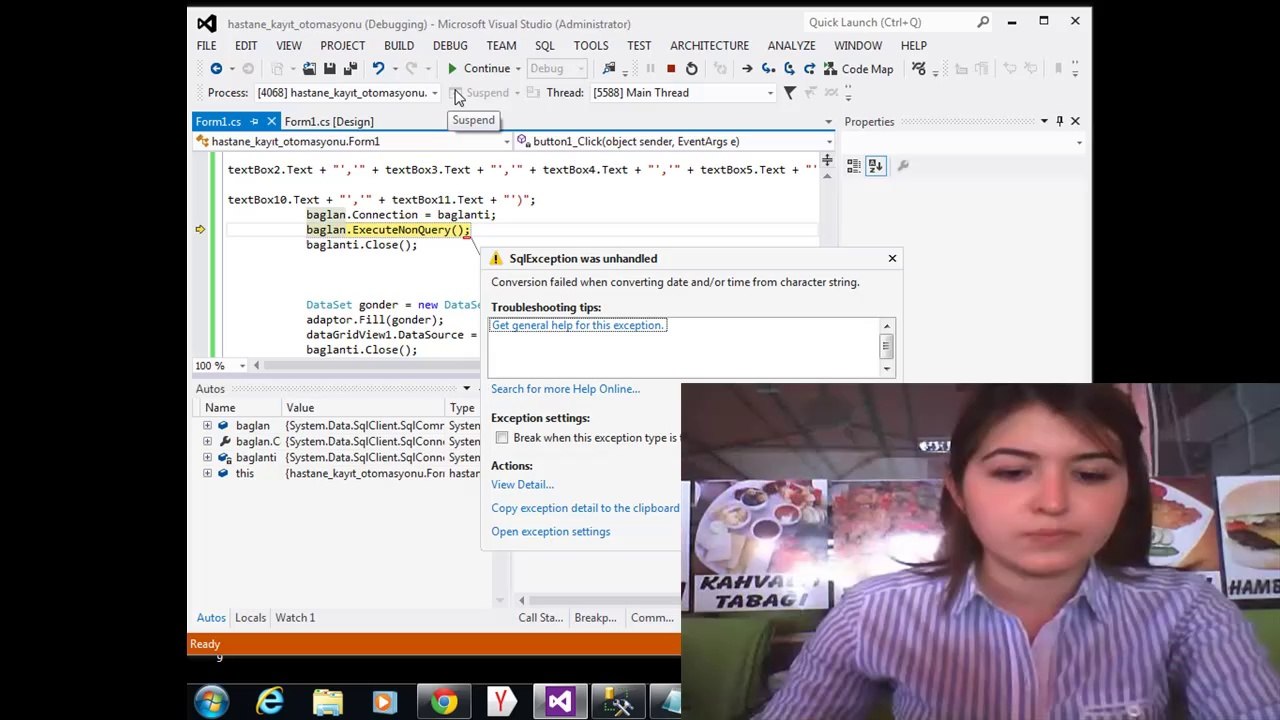The width and height of the screenshot is (1280, 720).
Task: Close the Form1.cs tab with its X
Action: click(x=271, y=122)
